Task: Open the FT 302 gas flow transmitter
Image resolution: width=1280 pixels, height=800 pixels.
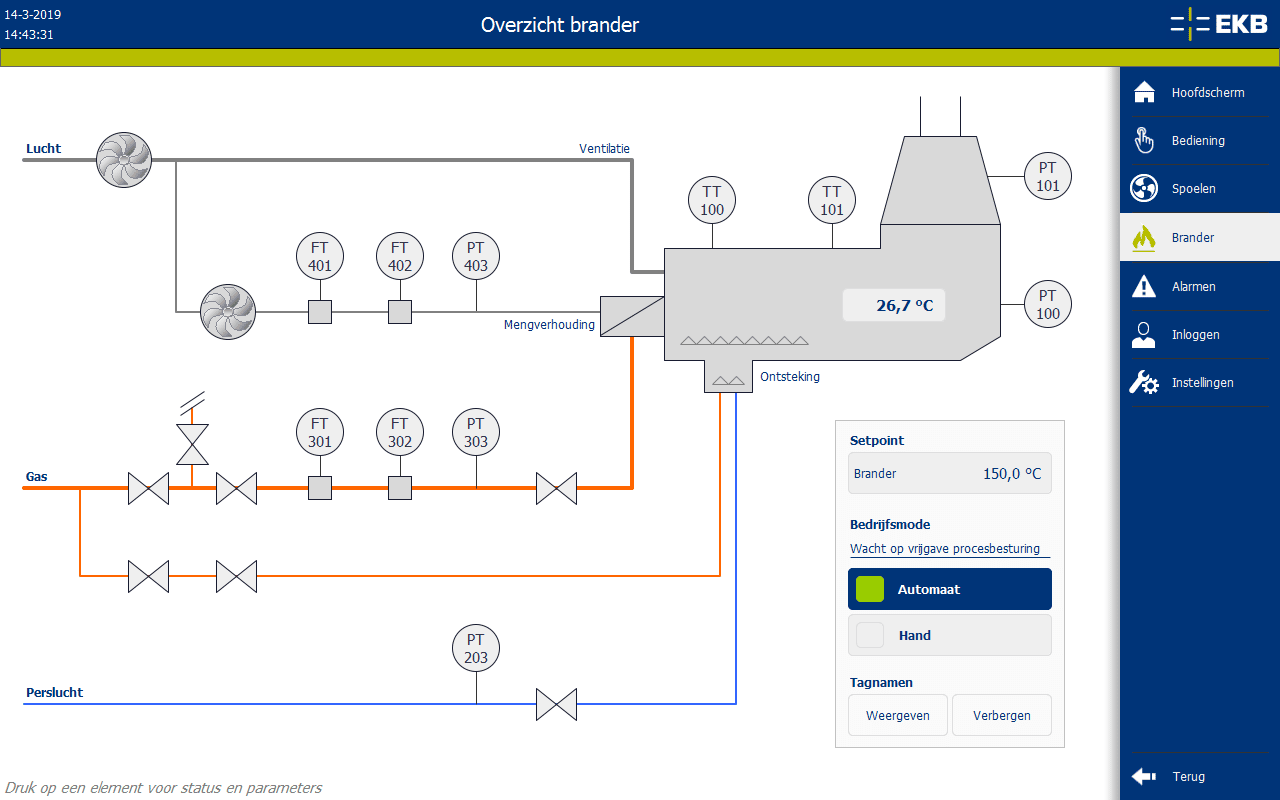Action: (400, 432)
